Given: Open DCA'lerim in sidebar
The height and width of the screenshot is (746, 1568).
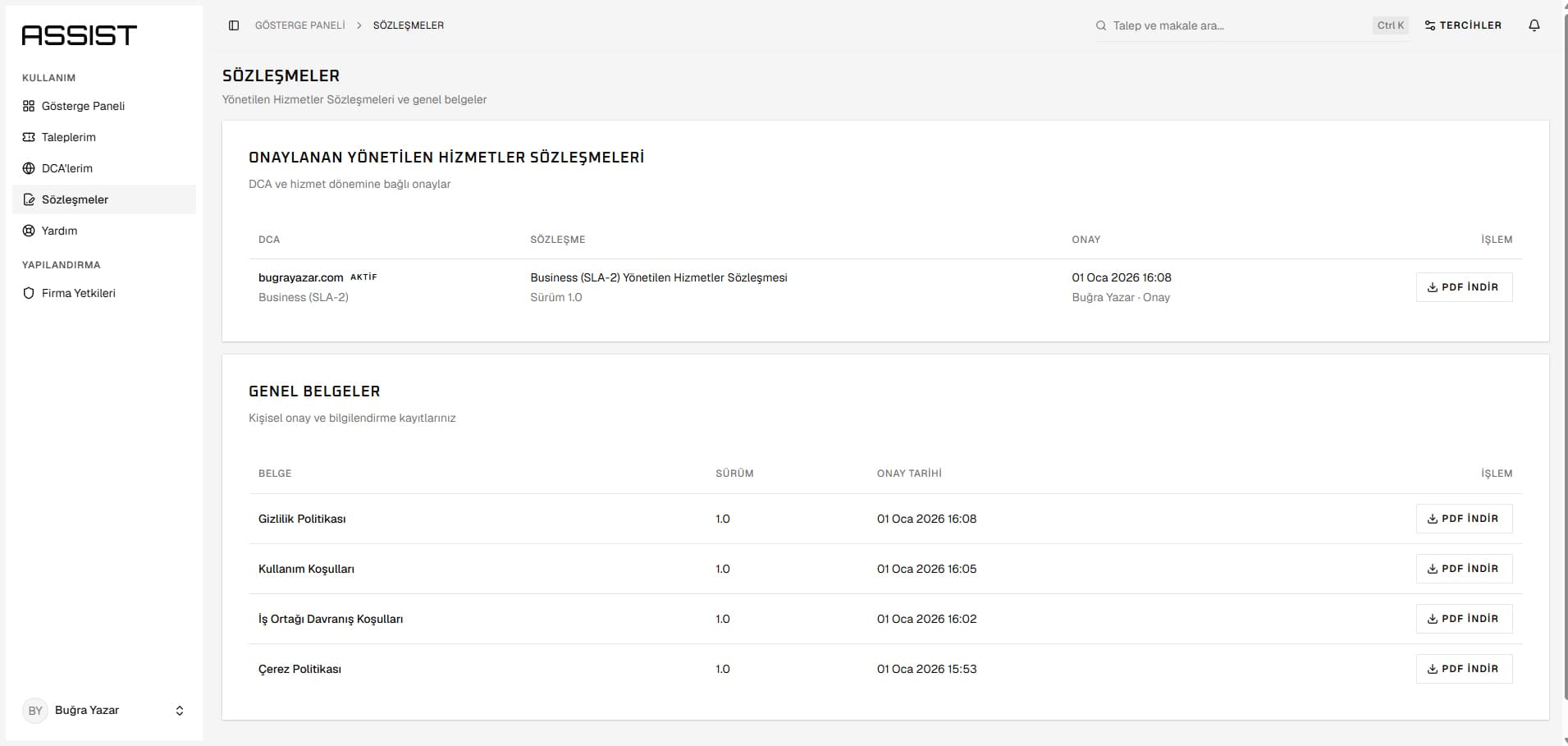Looking at the screenshot, I should (104, 168).
